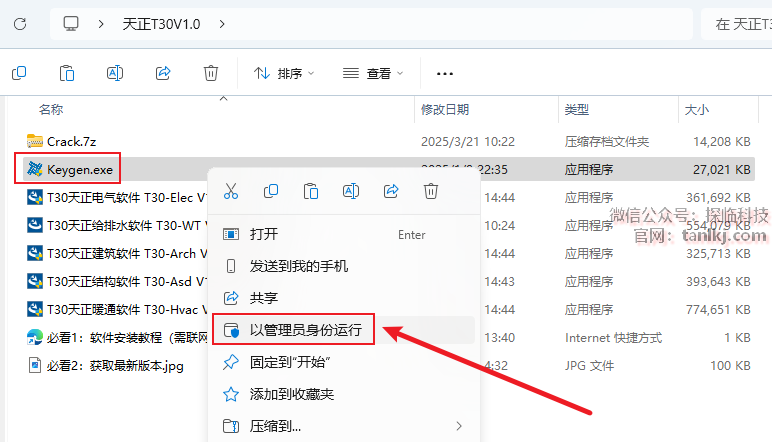Select T30天正电气软件 T30-Elec installer
The height and width of the screenshot is (442, 772).
pos(127,198)
